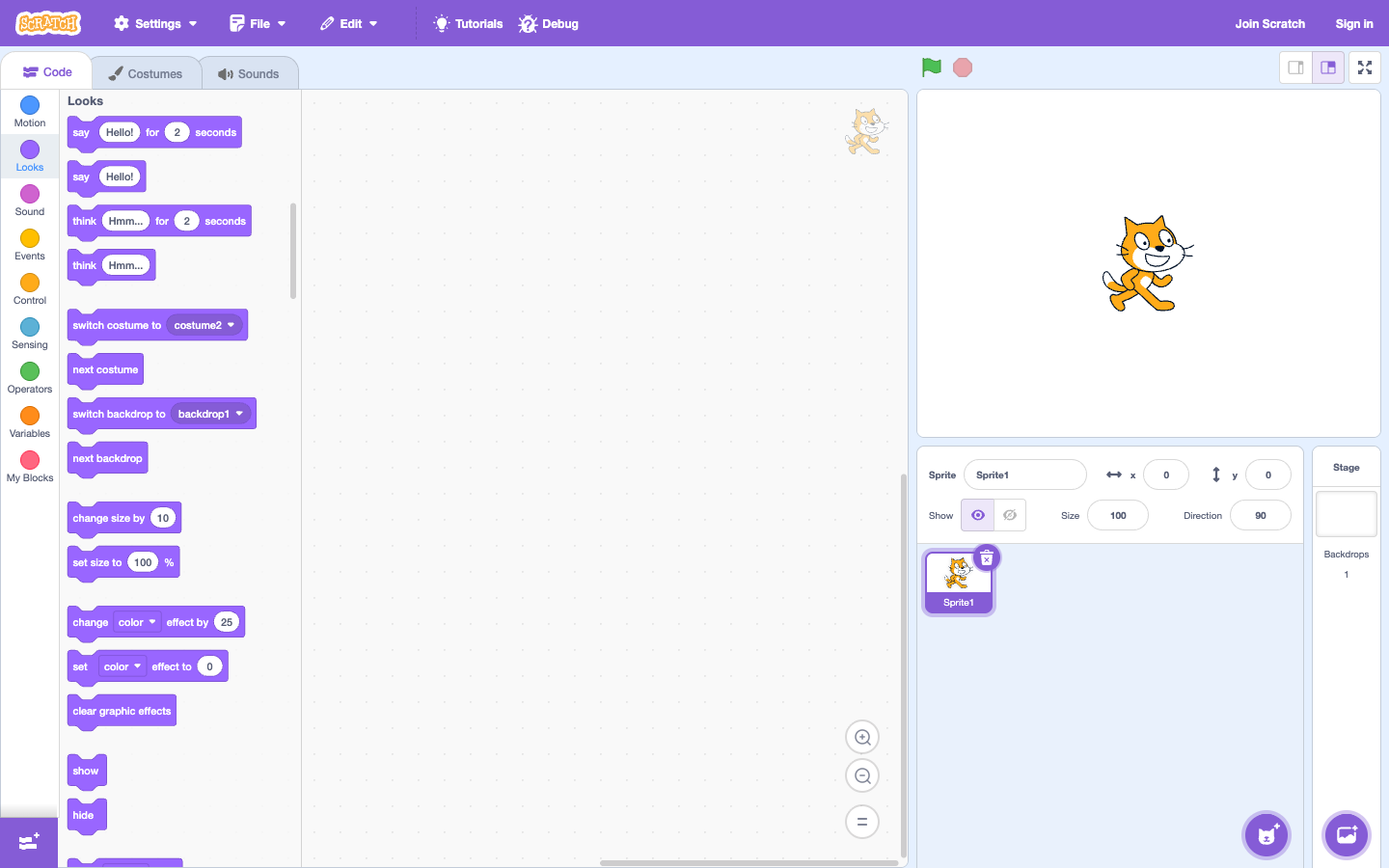Click the hide block
The height and width of the screenshot is (868, 1389).
click(87, 816)
